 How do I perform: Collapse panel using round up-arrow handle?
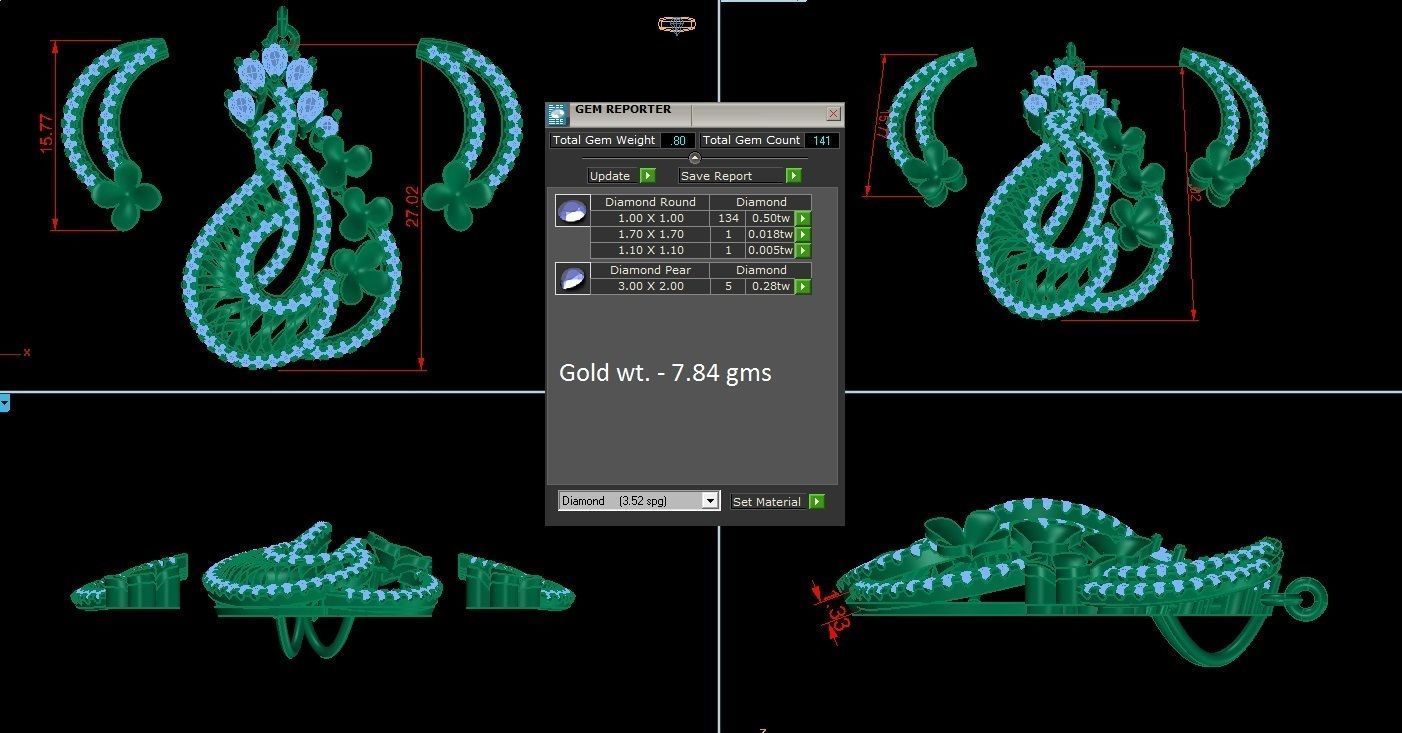(x=695, y=158)
